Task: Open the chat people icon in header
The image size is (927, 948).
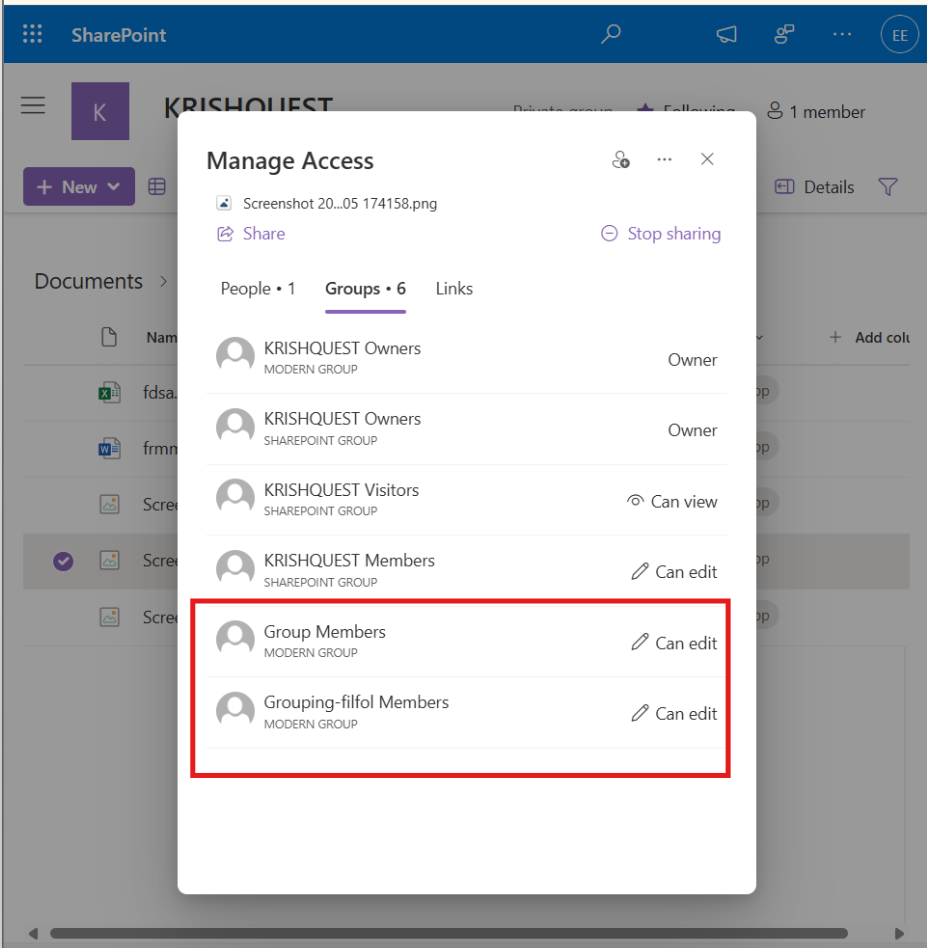Action: [784, 34]
